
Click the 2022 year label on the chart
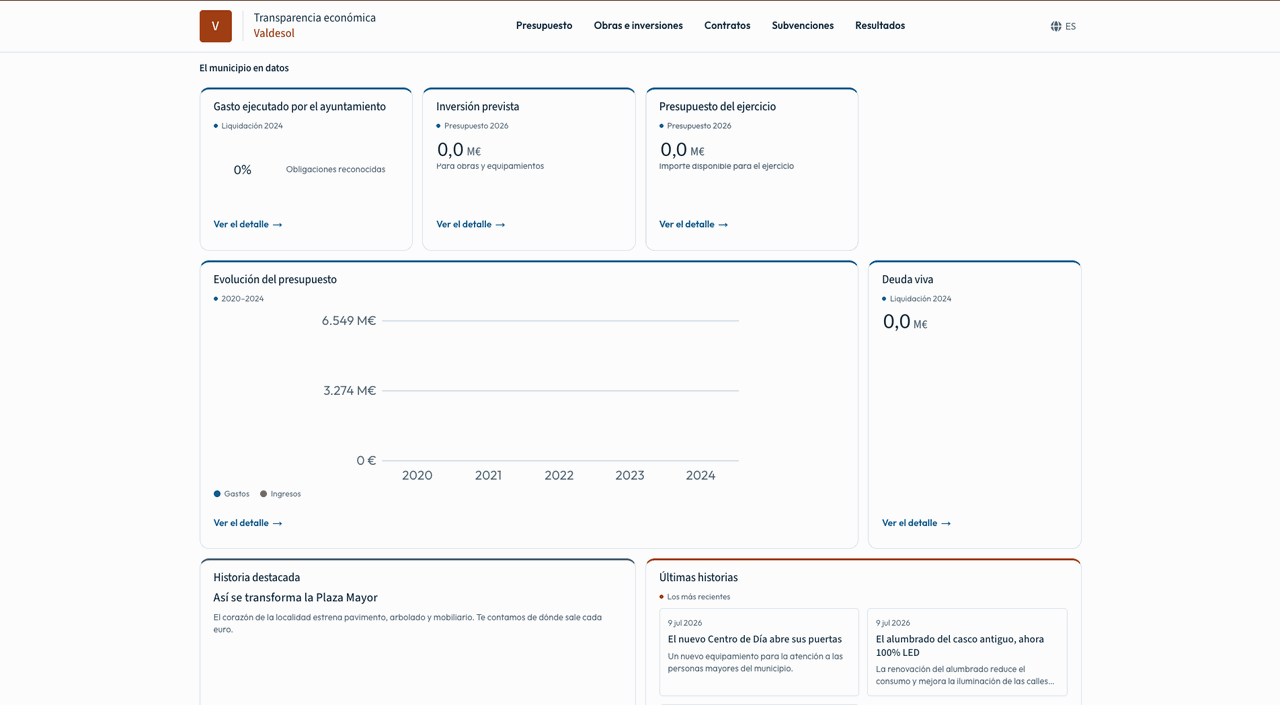(559, 476)
